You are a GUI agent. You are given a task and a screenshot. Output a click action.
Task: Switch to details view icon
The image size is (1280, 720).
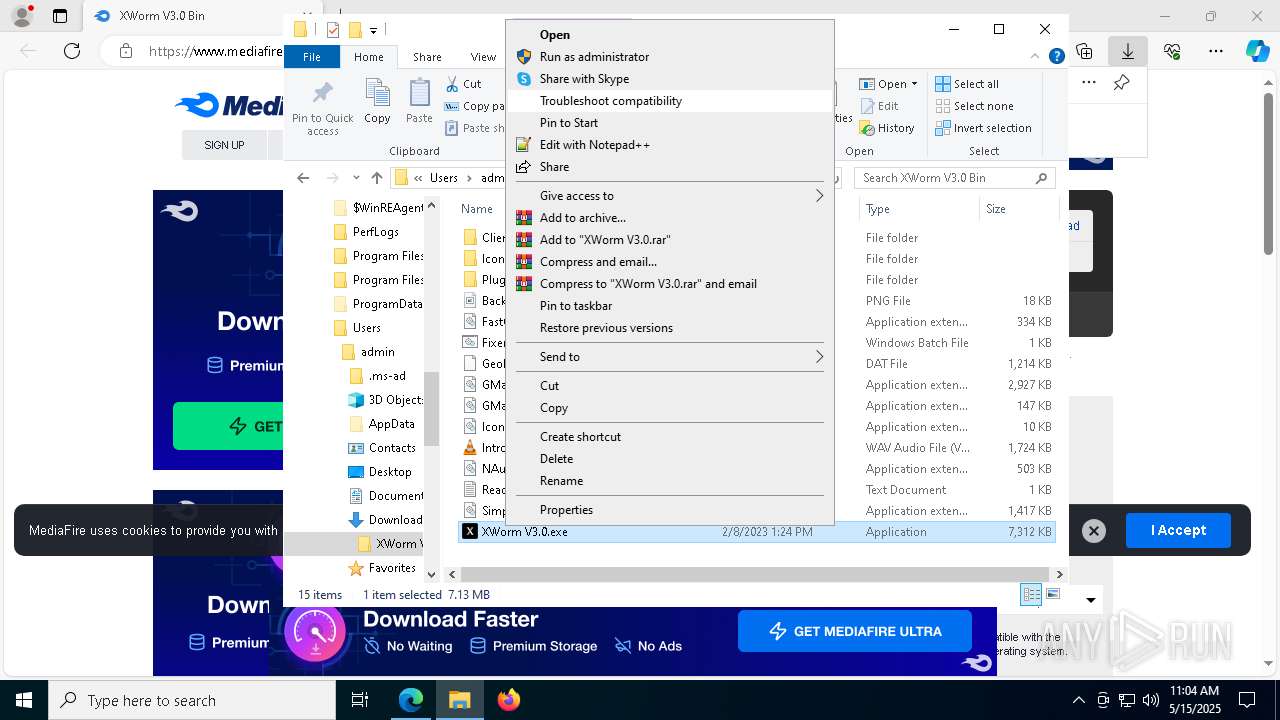coord(1030,594)
